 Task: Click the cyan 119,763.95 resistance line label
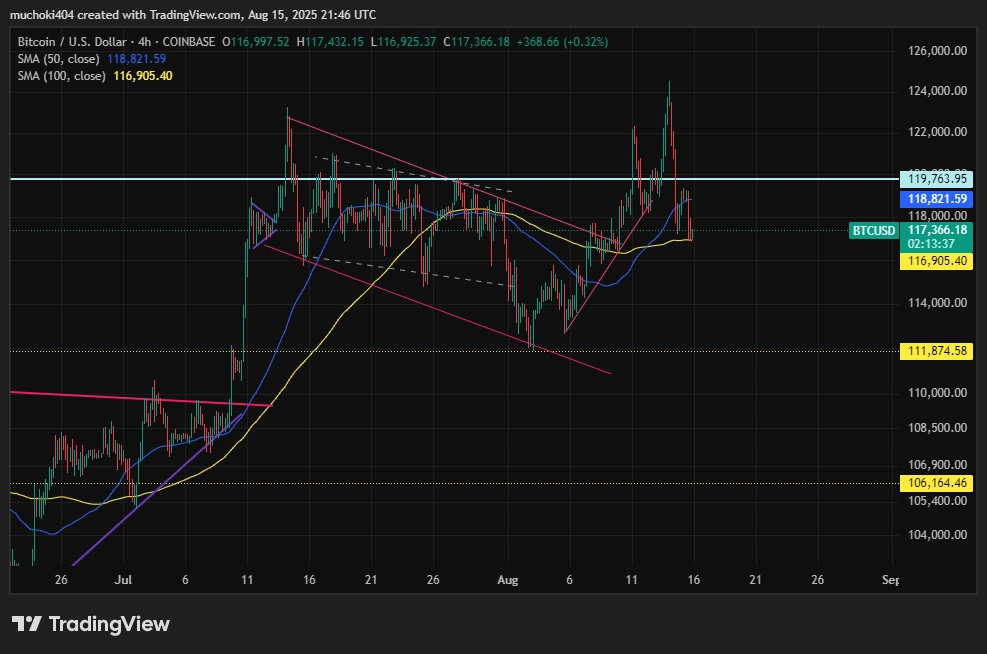point(937,178)
